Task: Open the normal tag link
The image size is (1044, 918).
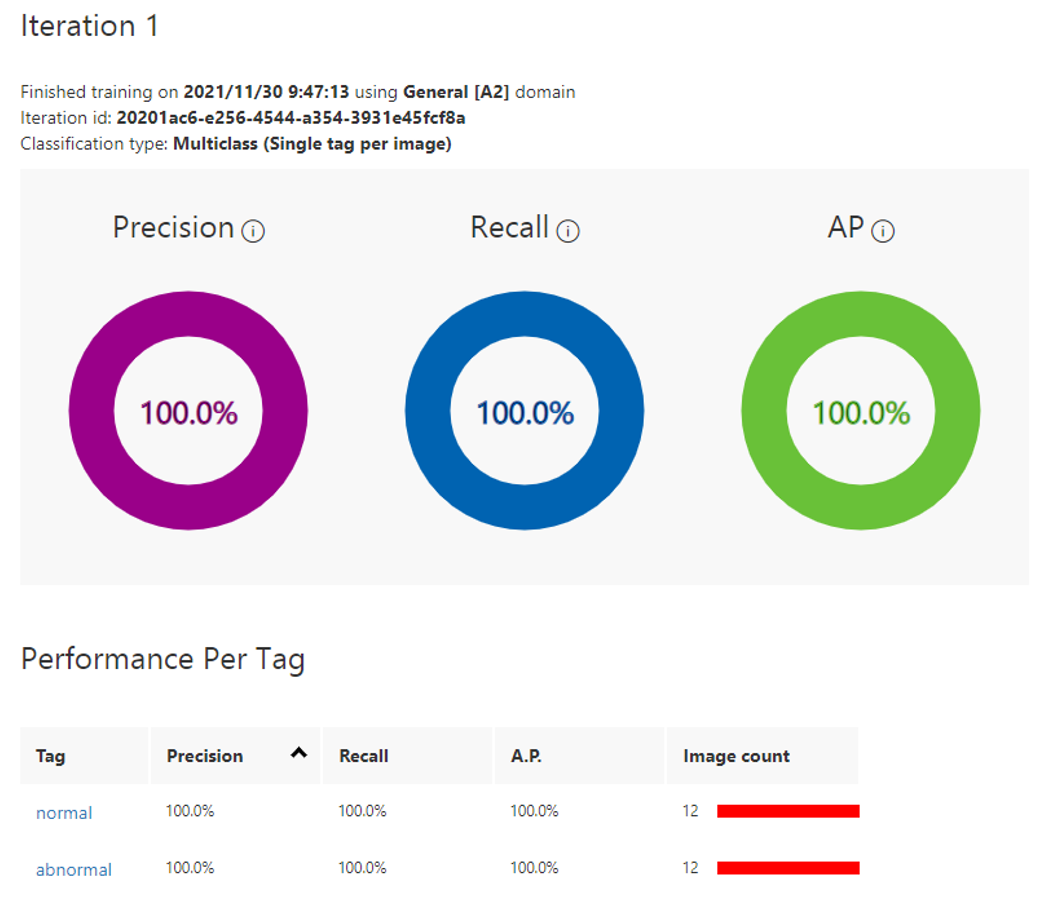Action: point(64,813)
